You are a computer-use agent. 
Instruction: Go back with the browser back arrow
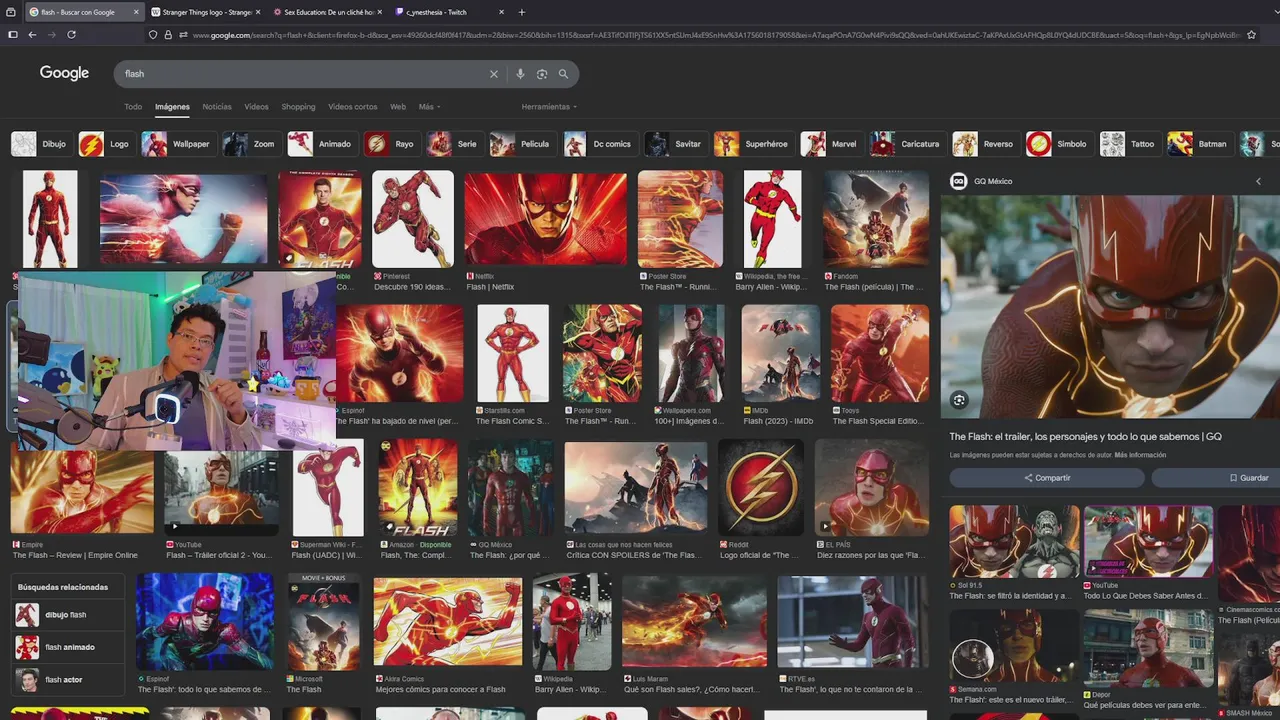pyautogui.click(x=32, y=34)
